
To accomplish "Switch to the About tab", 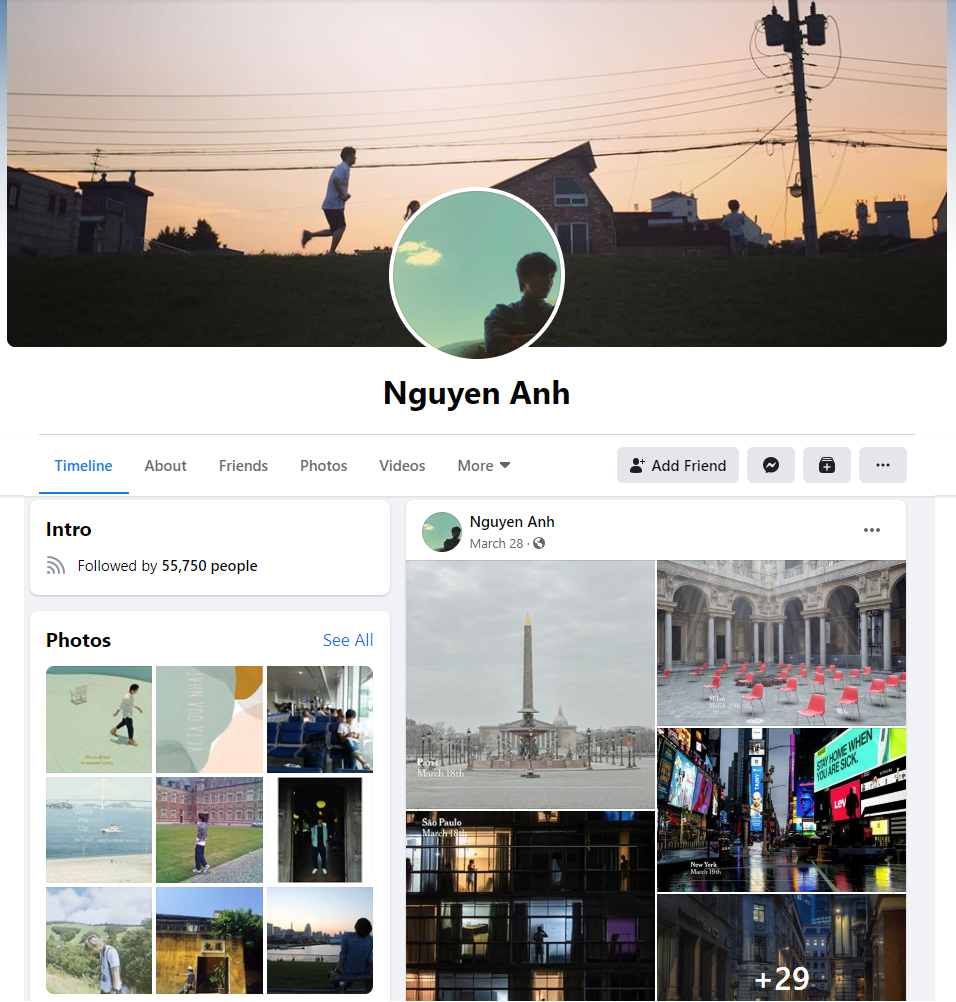I will coord(166,466).
